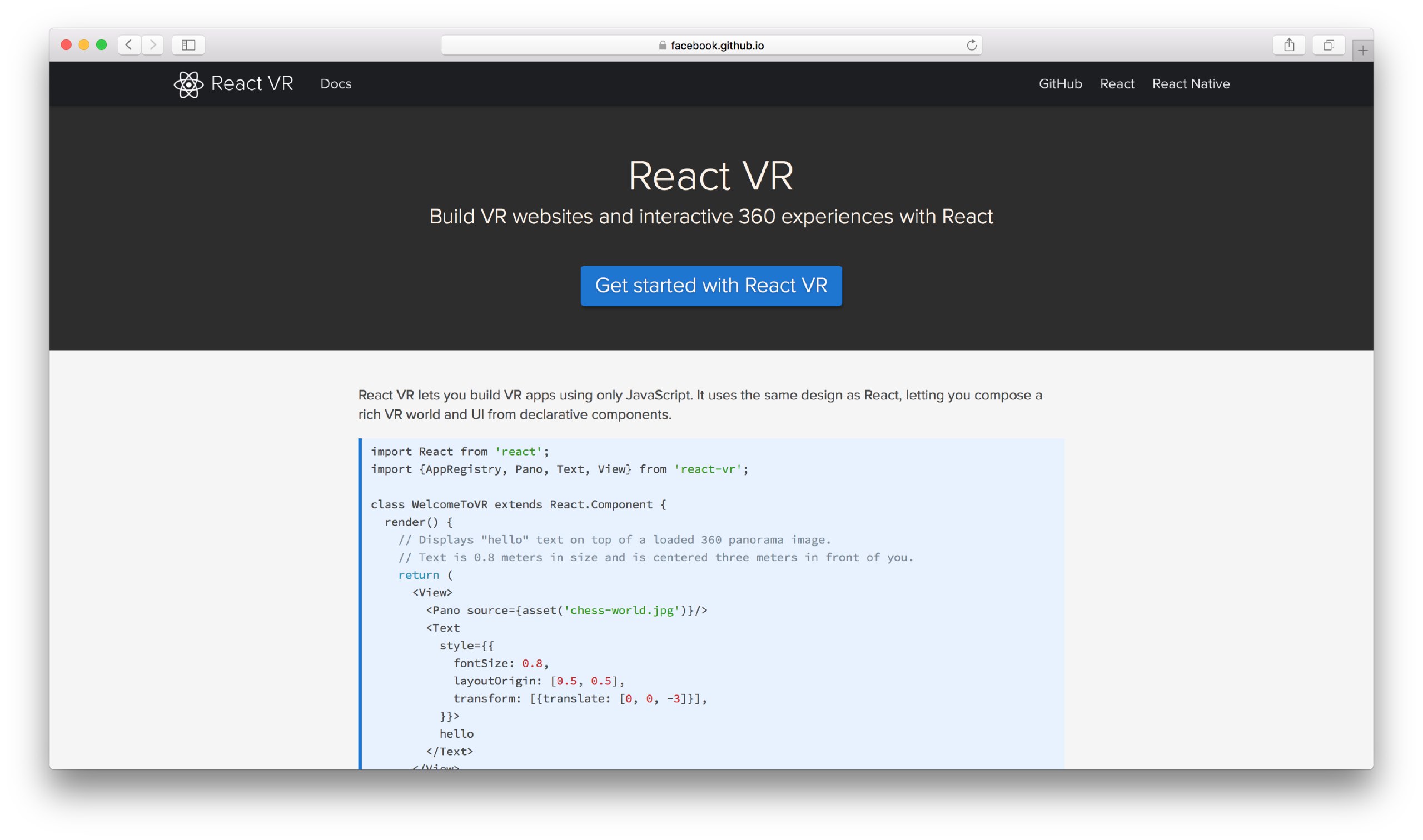Focus the facebook.github.io address bar
Screen dimensions: 1423x840
coord(711,46)
